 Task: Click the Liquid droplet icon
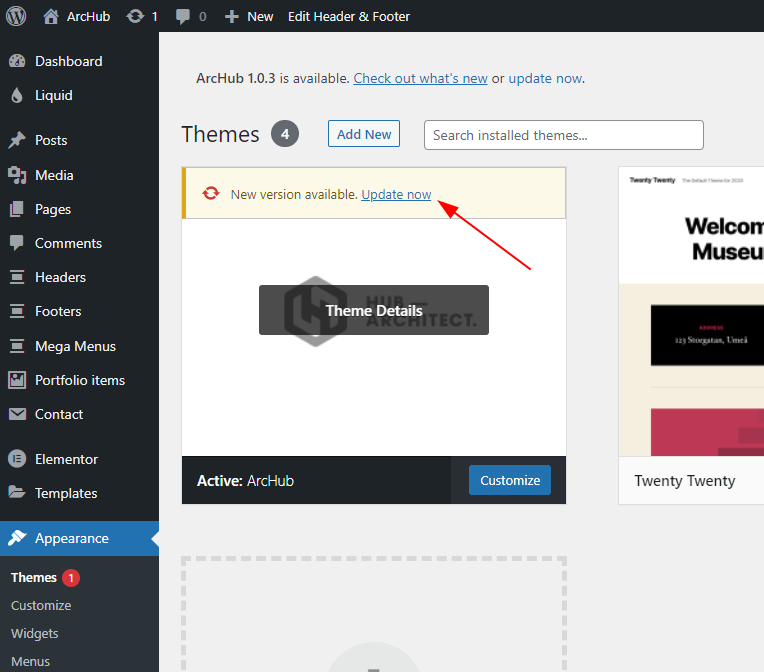tap(17, 96)
